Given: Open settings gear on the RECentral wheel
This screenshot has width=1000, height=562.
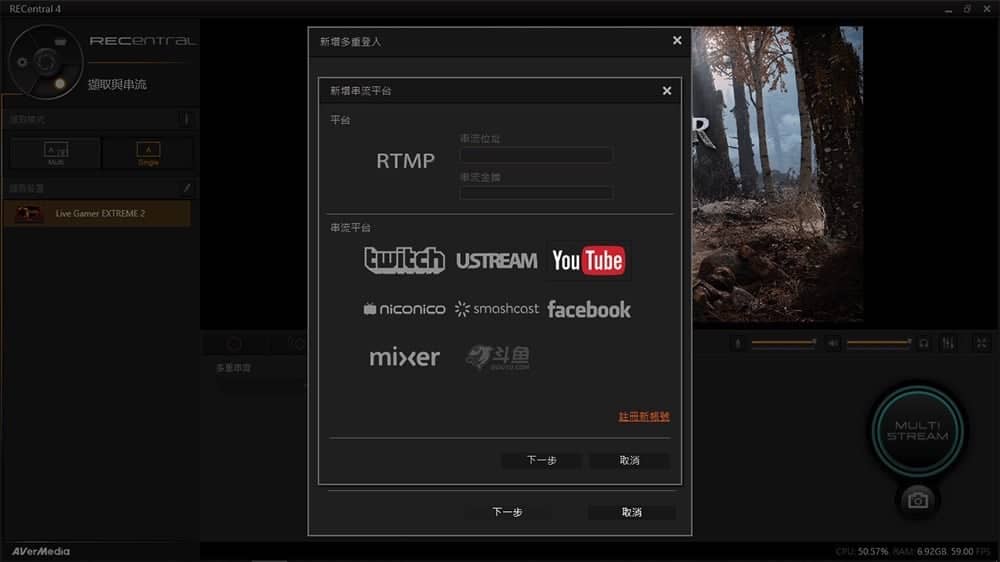Looking at the screenshot, I should (22, 62).
